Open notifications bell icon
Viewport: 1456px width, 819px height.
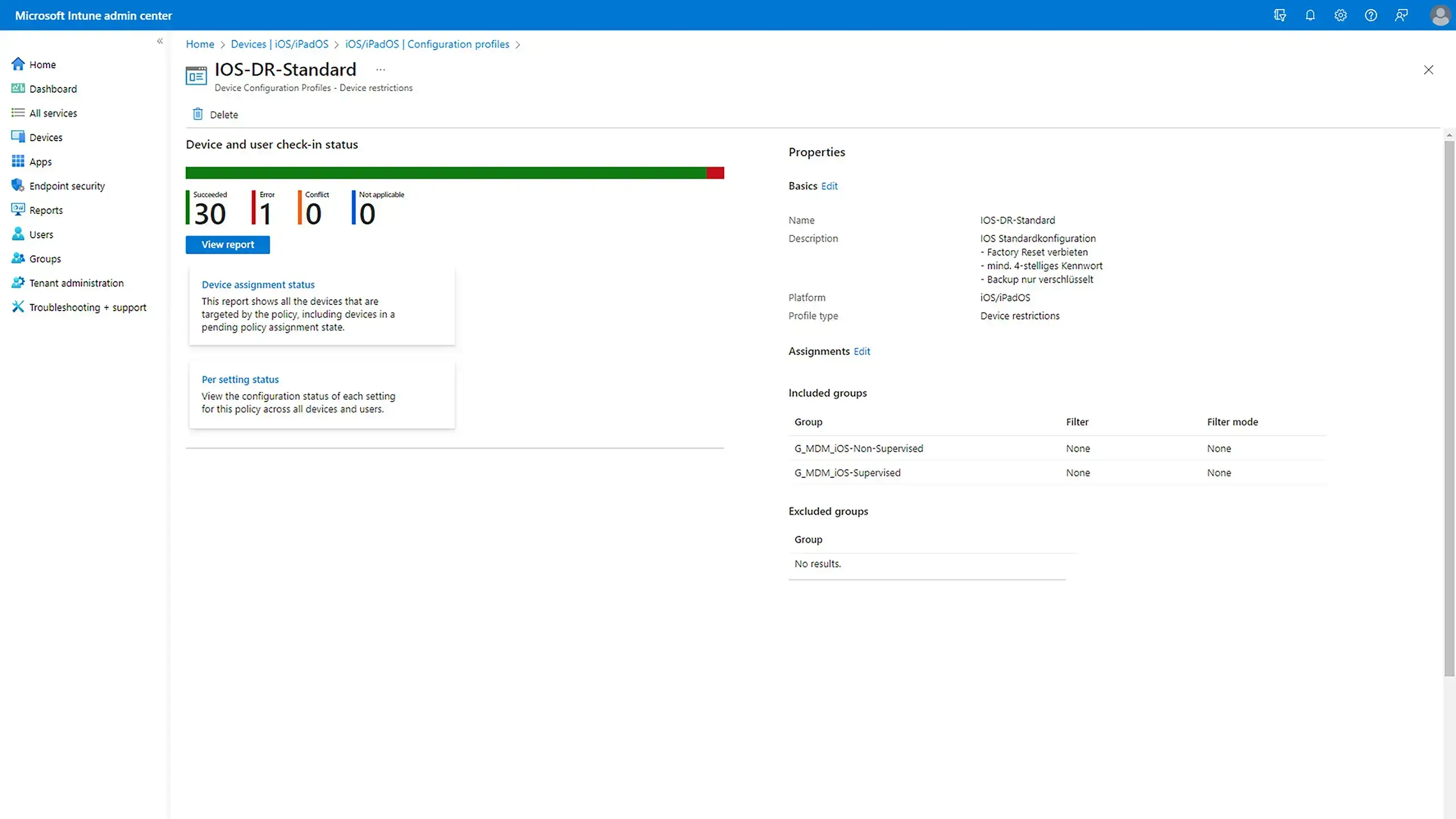coord(1310,15)
